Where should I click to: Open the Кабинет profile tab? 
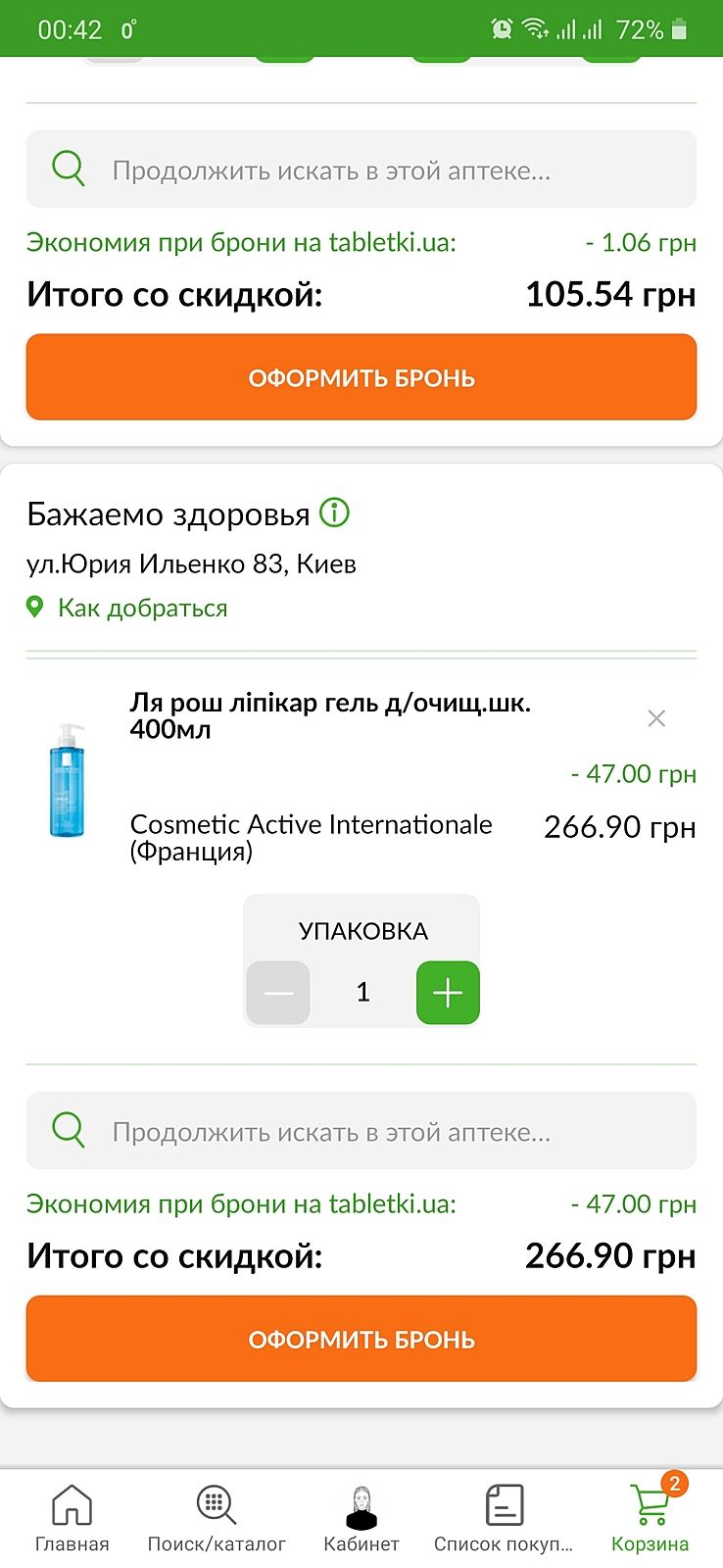coord(361,1517)
